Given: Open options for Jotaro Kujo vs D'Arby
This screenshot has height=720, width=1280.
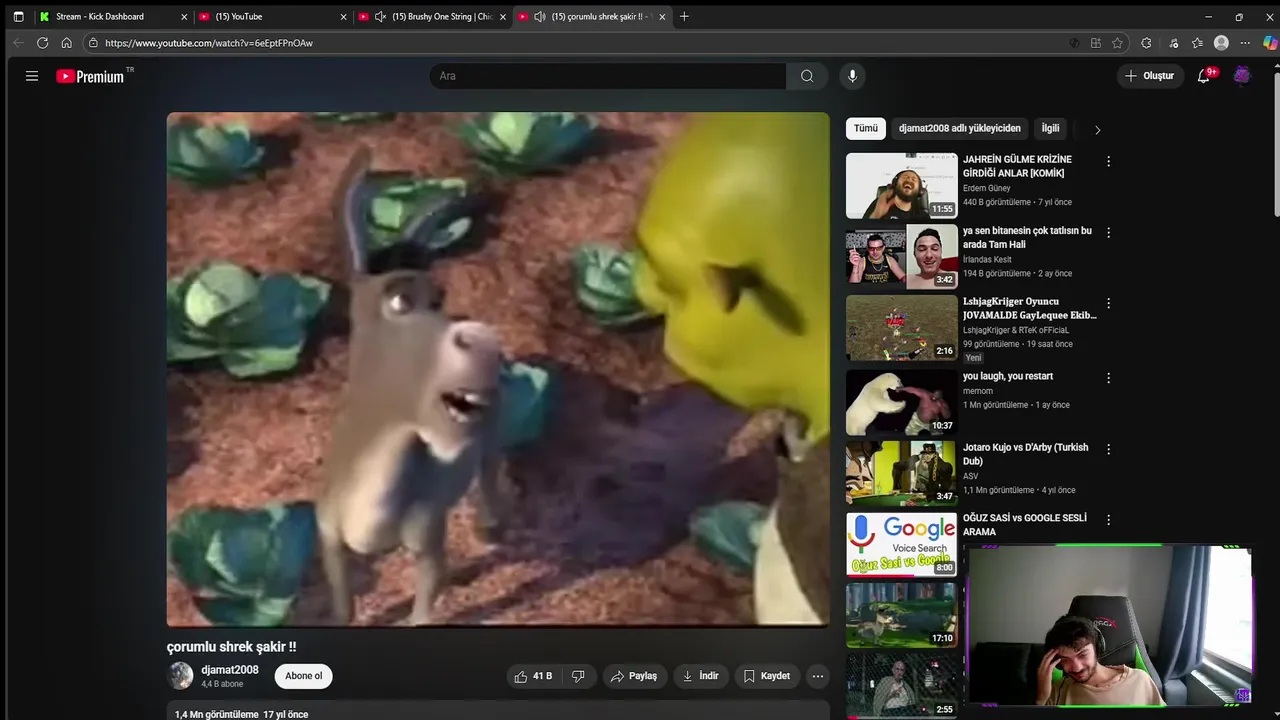Looking at the screenshot, I should tap(1108, 449).
